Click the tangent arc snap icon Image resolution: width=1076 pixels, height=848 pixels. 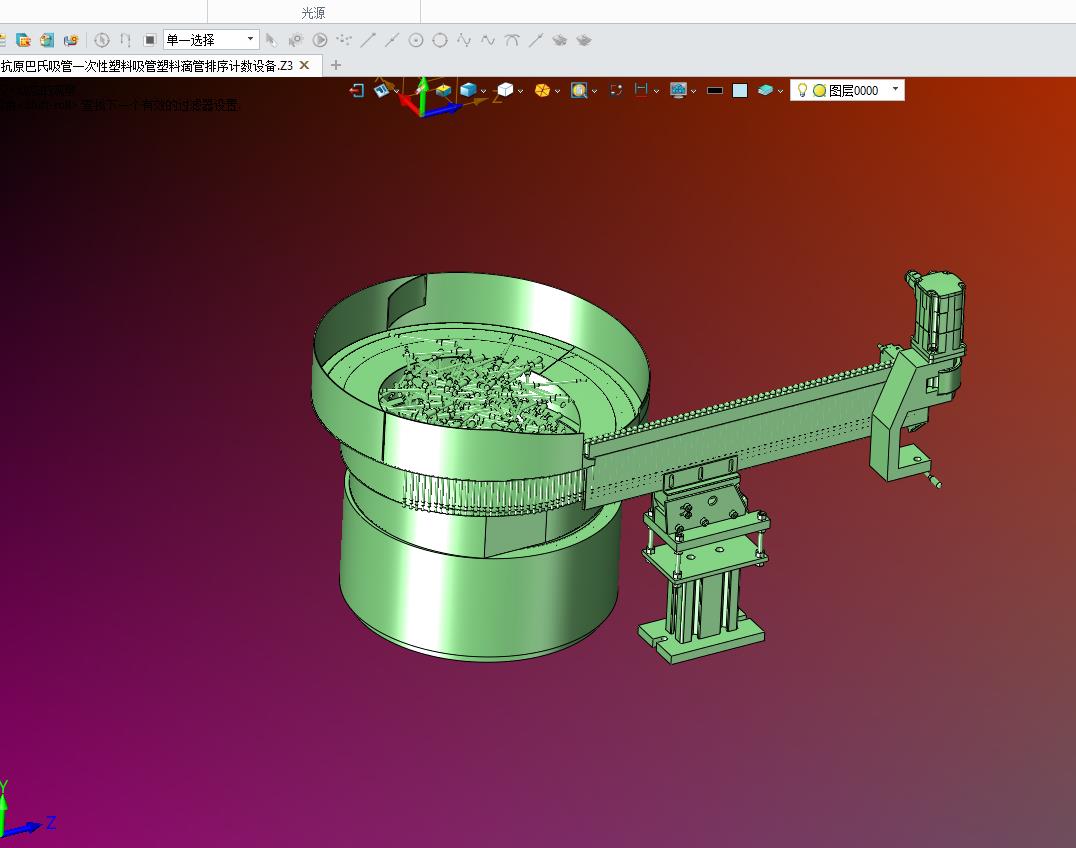pyautogui.click(x=512, y=40)
